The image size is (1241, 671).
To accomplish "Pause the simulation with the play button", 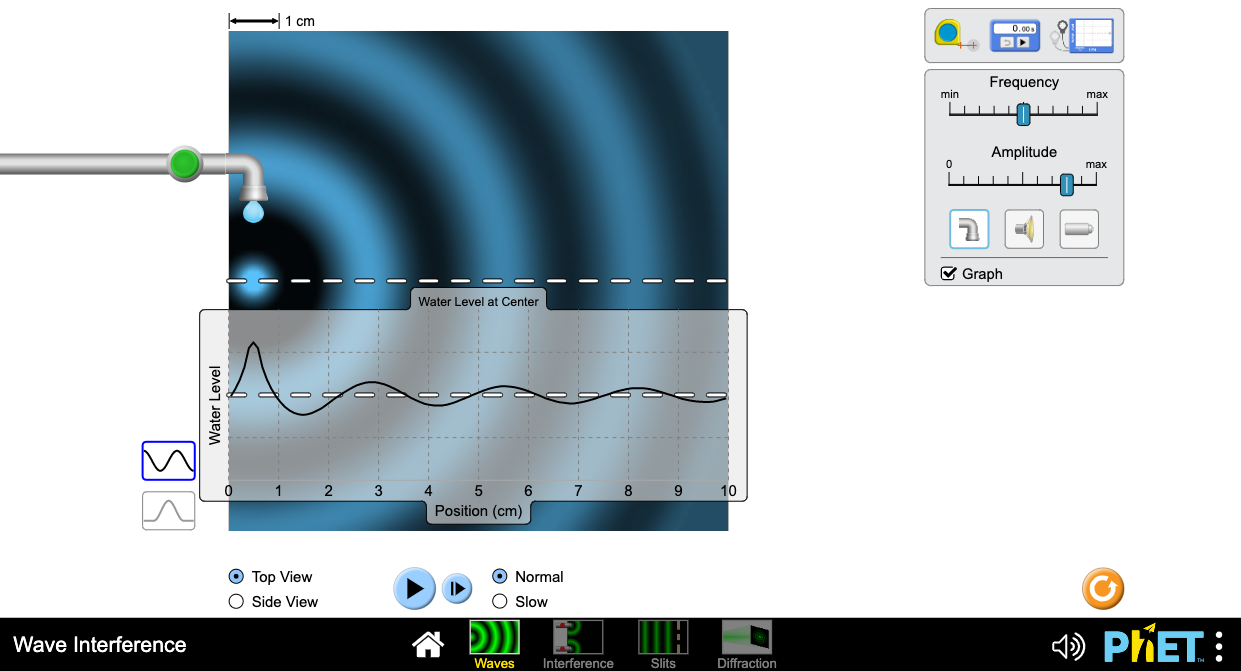I will click(x=414, y=588).
